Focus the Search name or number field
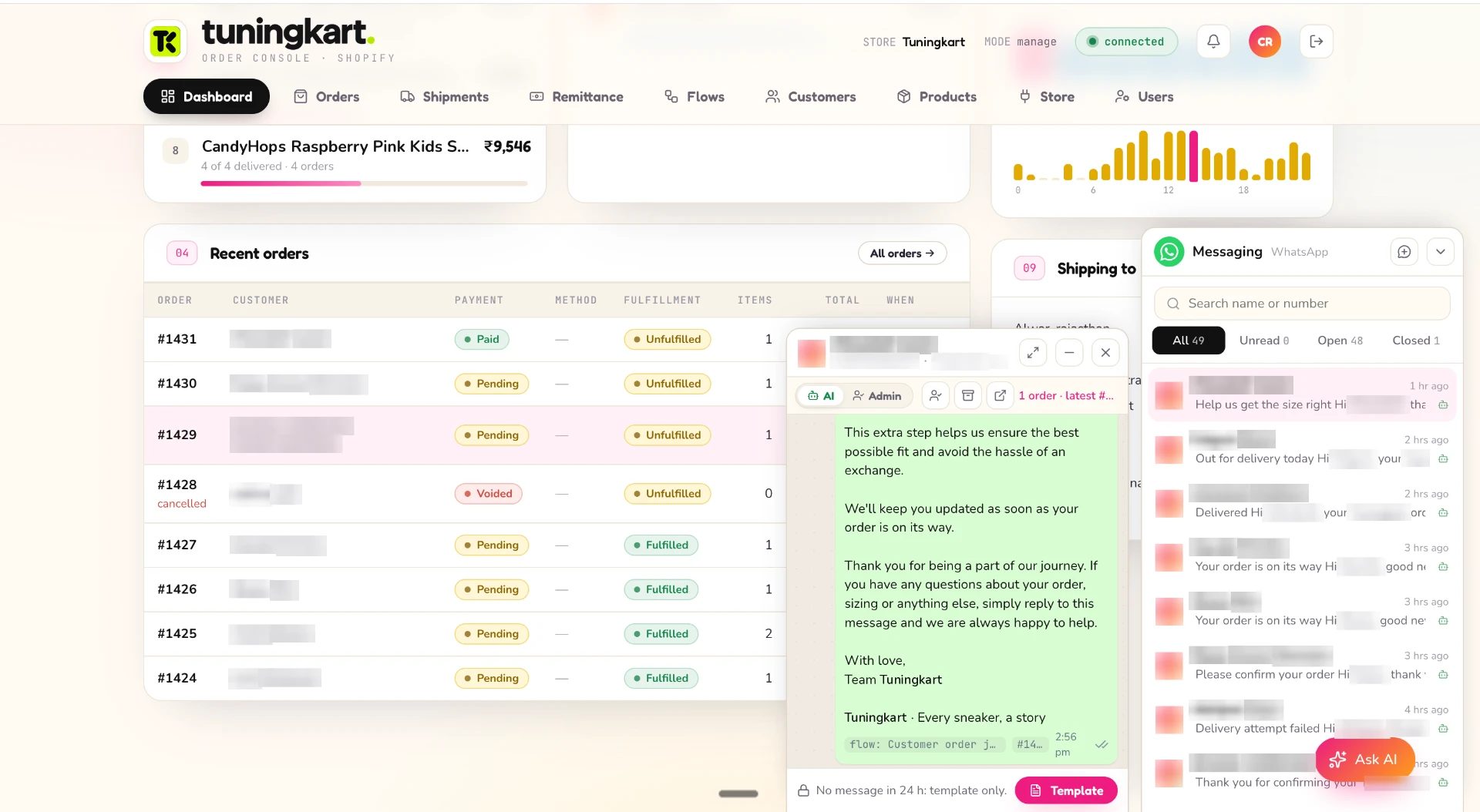The width and height of the screenshot is (1480, 812). 1302,304
